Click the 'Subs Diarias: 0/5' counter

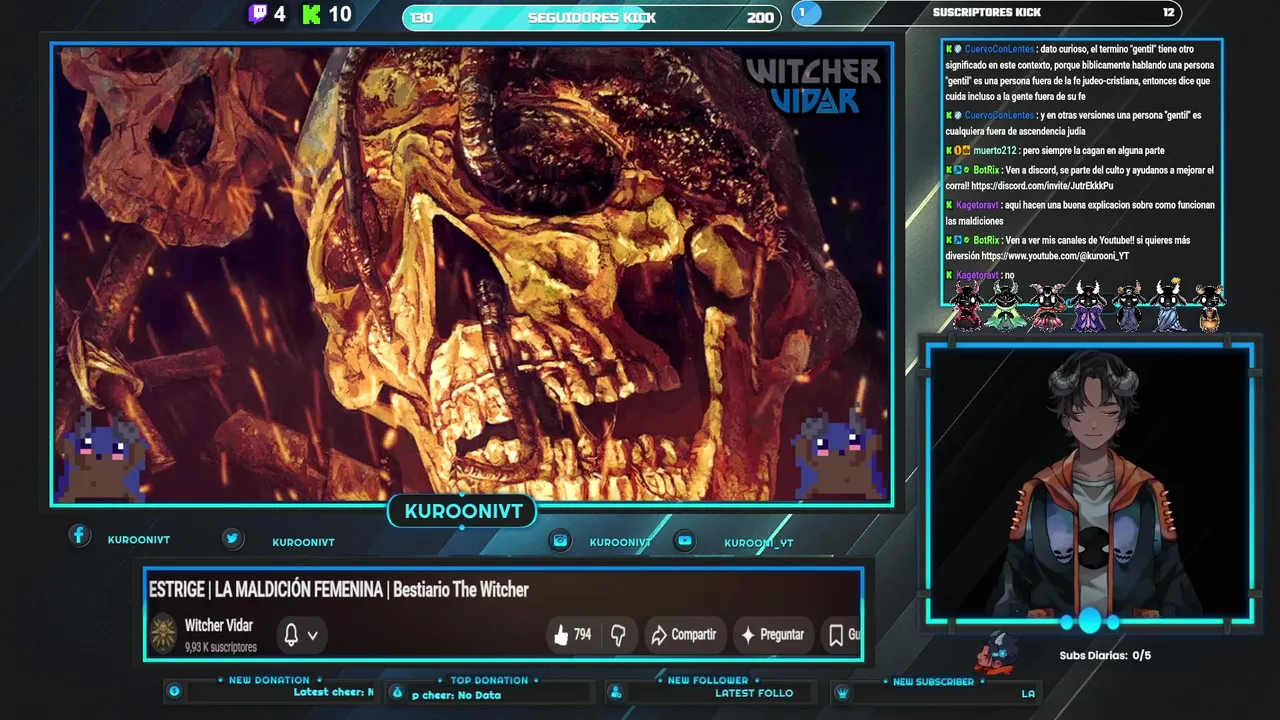pyautogui.click(x=1105, y=656)
